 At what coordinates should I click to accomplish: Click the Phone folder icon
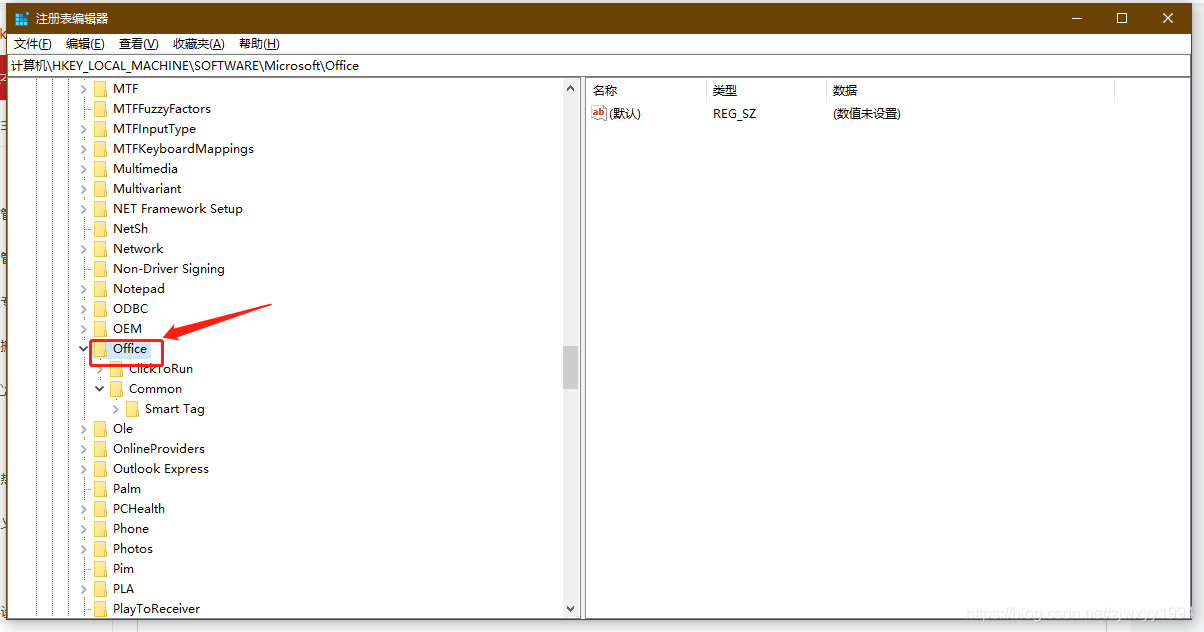click(100, 529)
